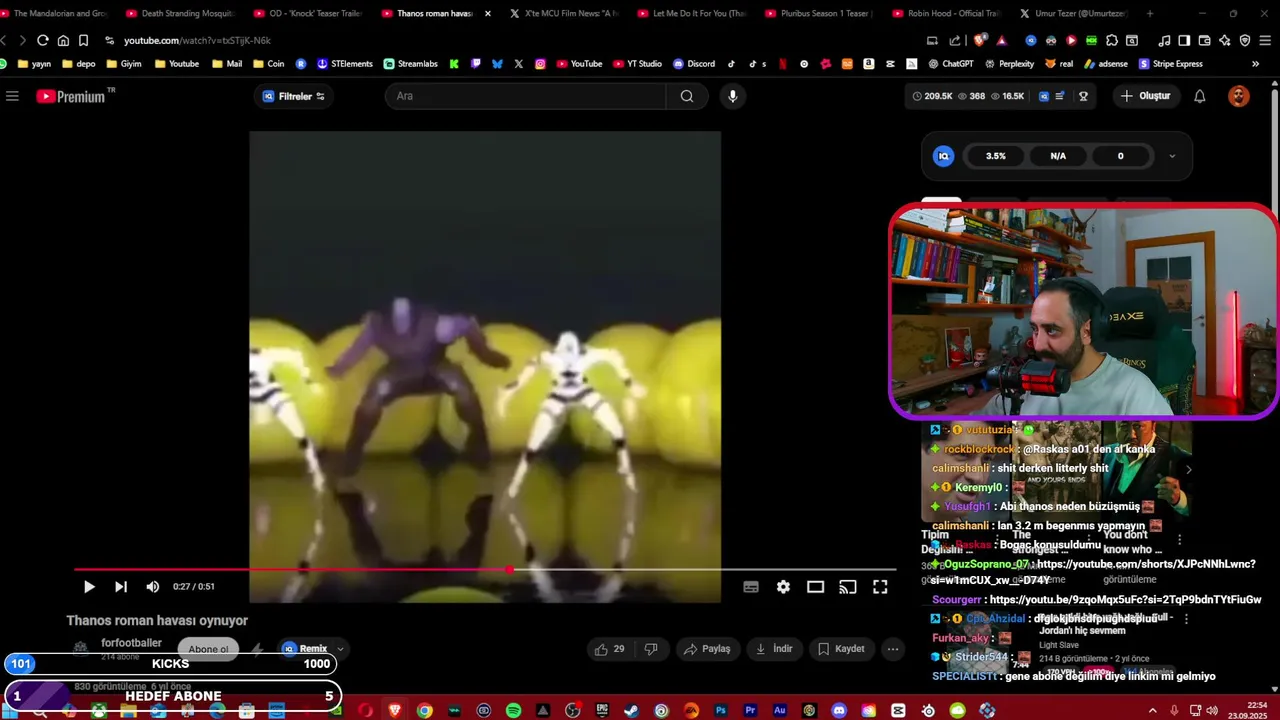Screen dimensions: 1280x720
Task: Cast the video to a TV
Action: (x=847, y=587)
